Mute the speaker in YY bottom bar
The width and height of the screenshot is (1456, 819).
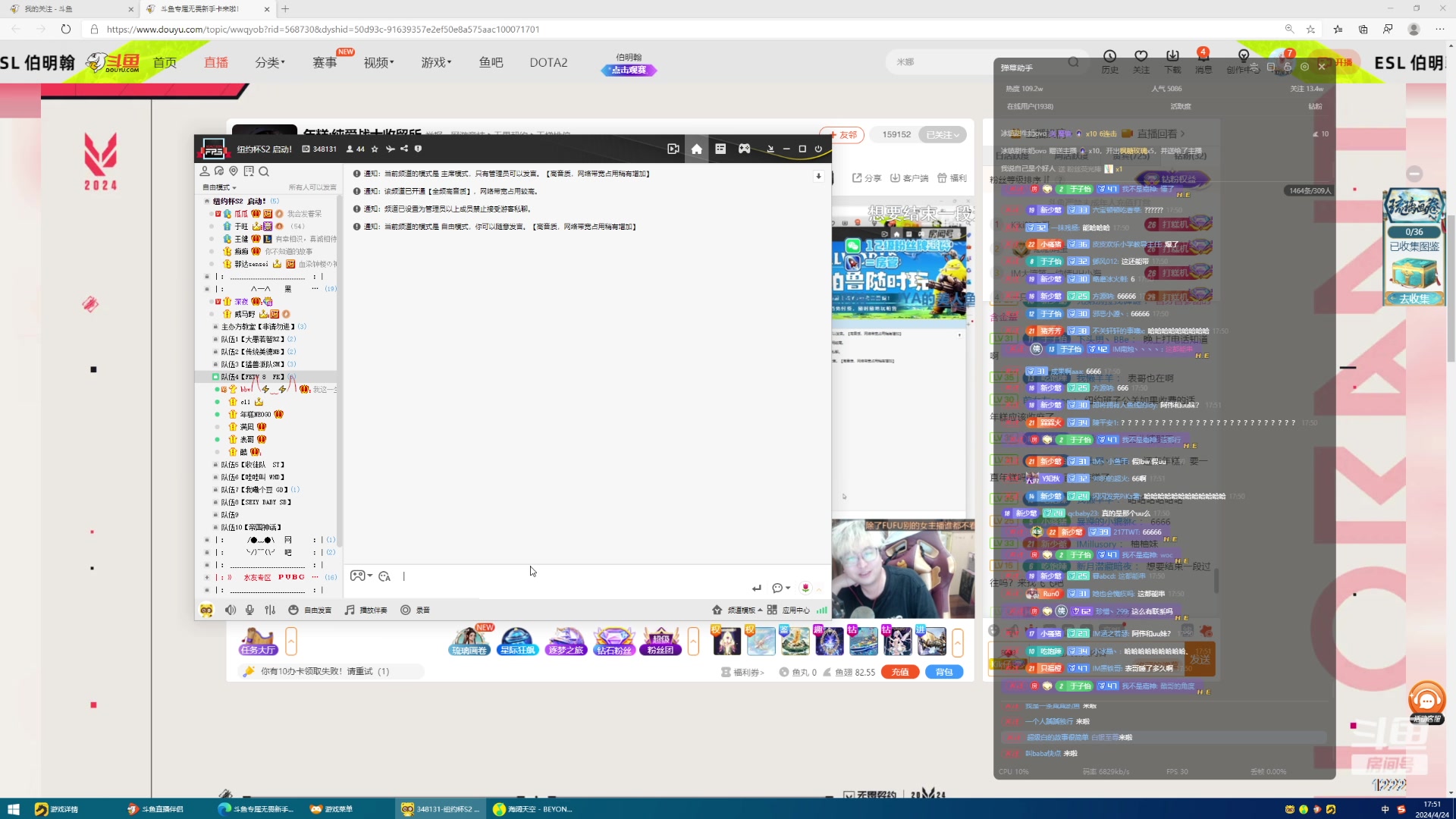point(230,610)
